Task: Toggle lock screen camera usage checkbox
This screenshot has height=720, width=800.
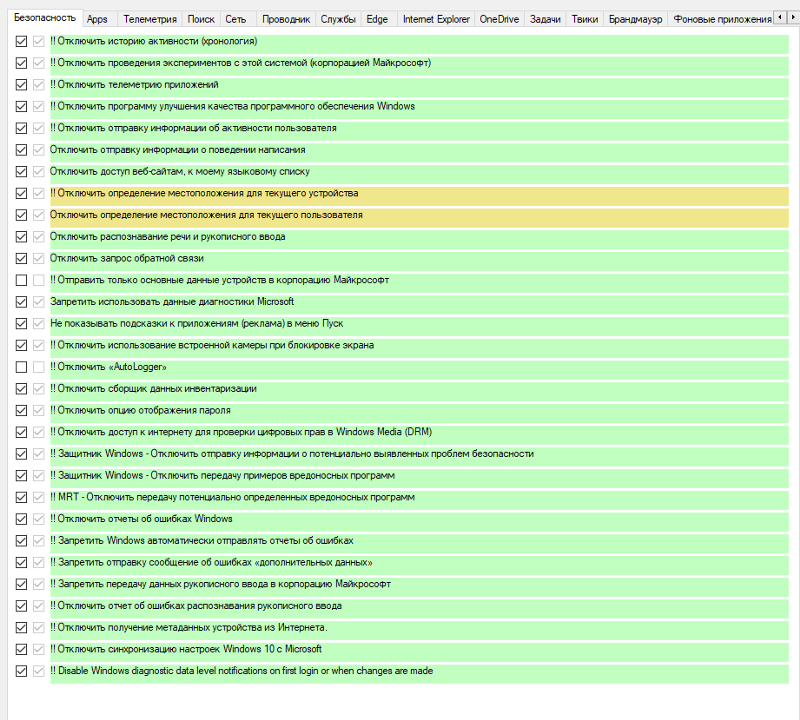Action: point(21,345)
